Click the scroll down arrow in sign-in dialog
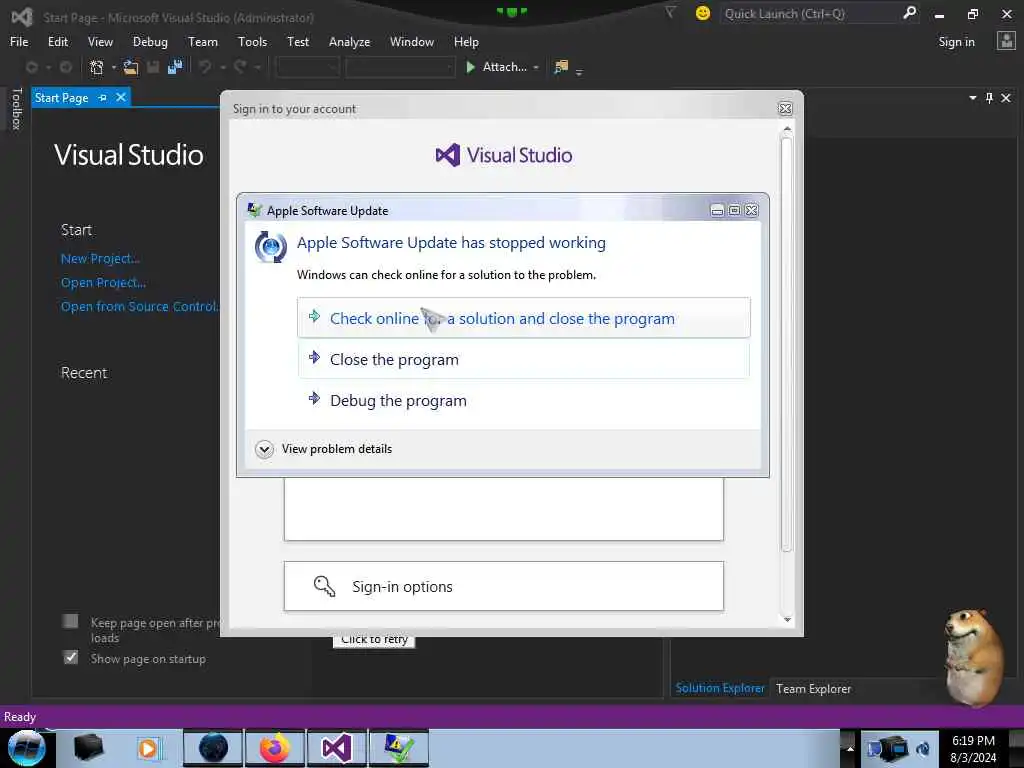 tap(787, 619)
